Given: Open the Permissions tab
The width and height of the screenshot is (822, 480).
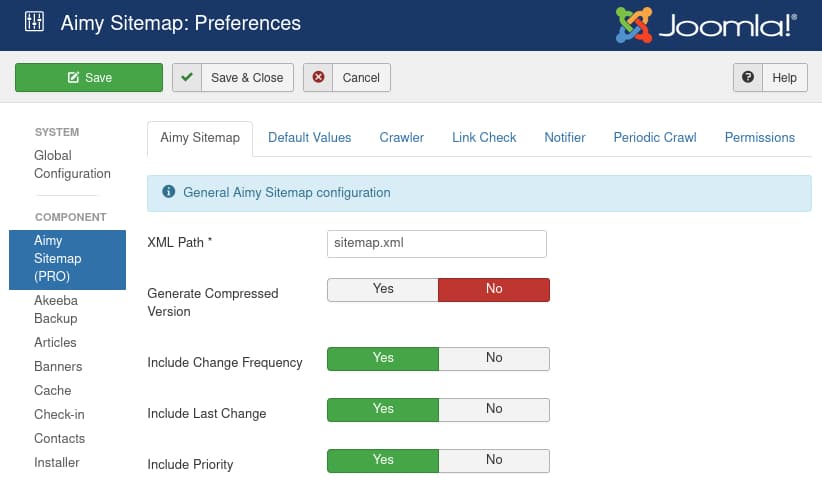Looking at the screenshot, I should point(760,137).
